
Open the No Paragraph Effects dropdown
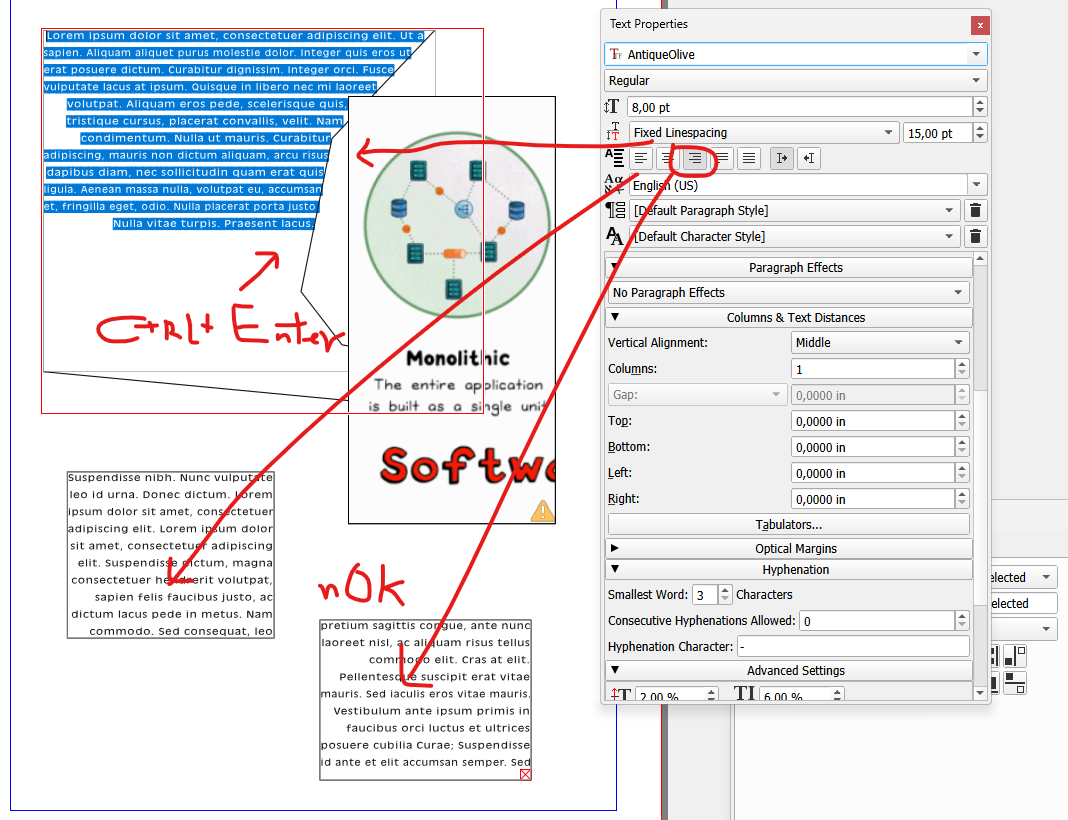pyautogui.click(x=789, y=292)
